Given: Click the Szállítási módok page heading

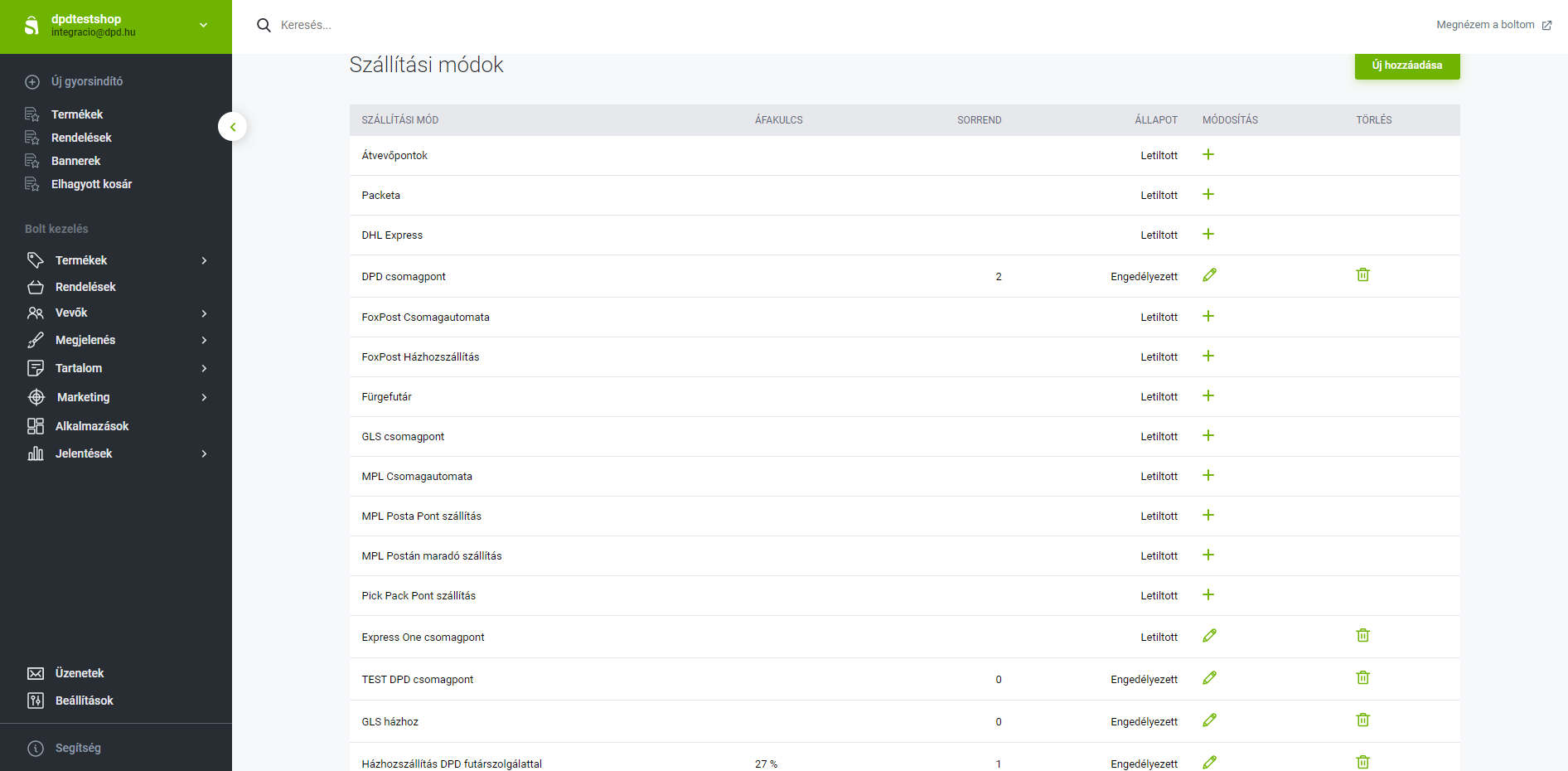Looking at the screenshot, I should [427, 65].
